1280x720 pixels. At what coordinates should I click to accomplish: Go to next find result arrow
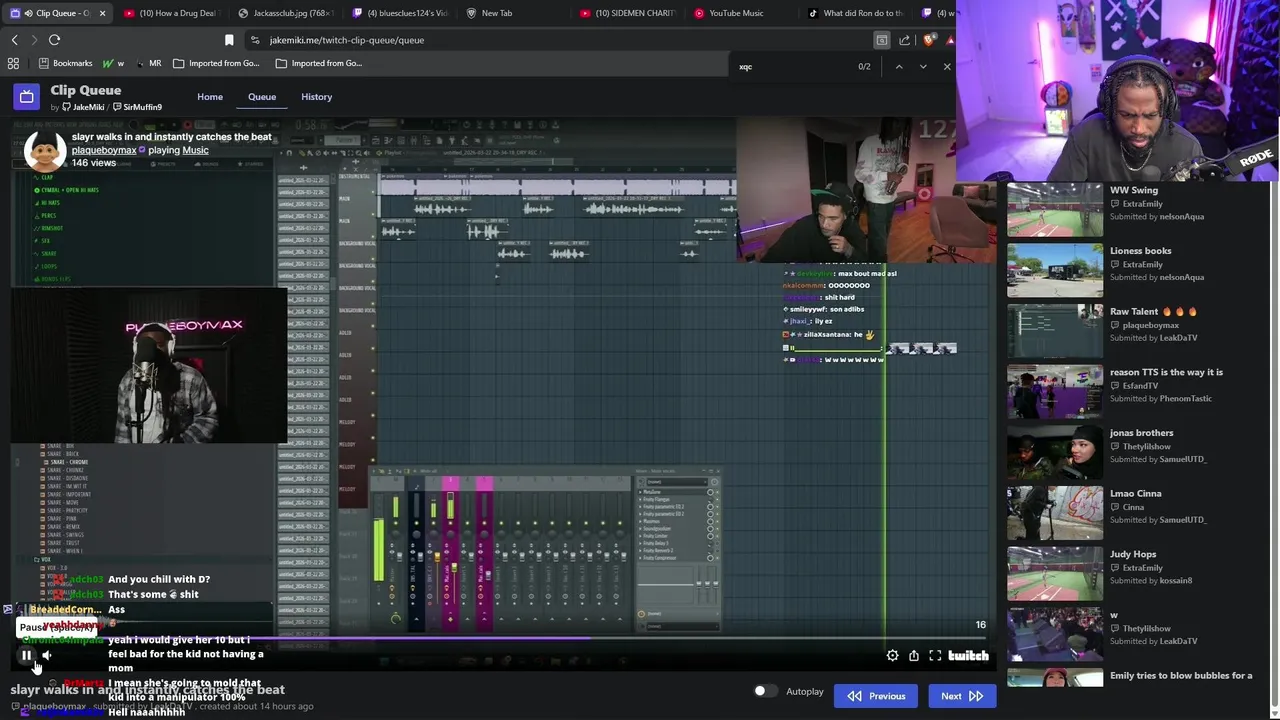coord(923,67)
